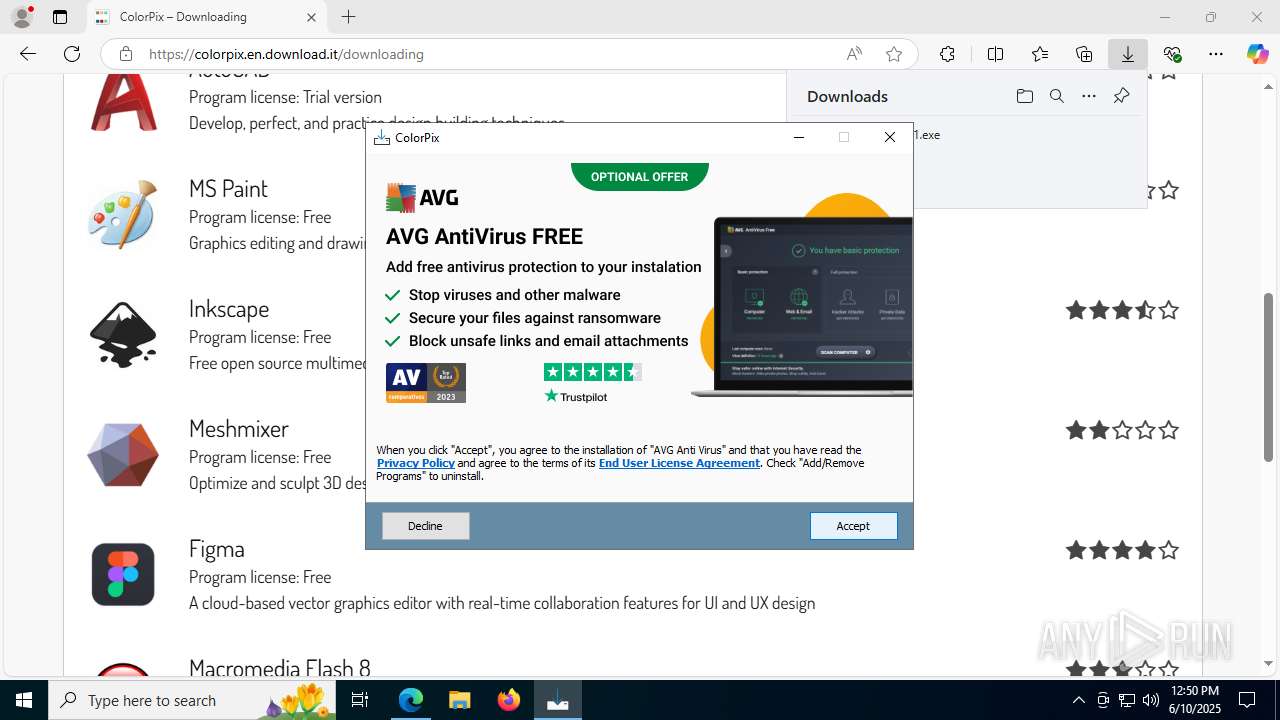Open the Inkscape title link
Viewport: 1280px width, 720px height.
[229, 308]
